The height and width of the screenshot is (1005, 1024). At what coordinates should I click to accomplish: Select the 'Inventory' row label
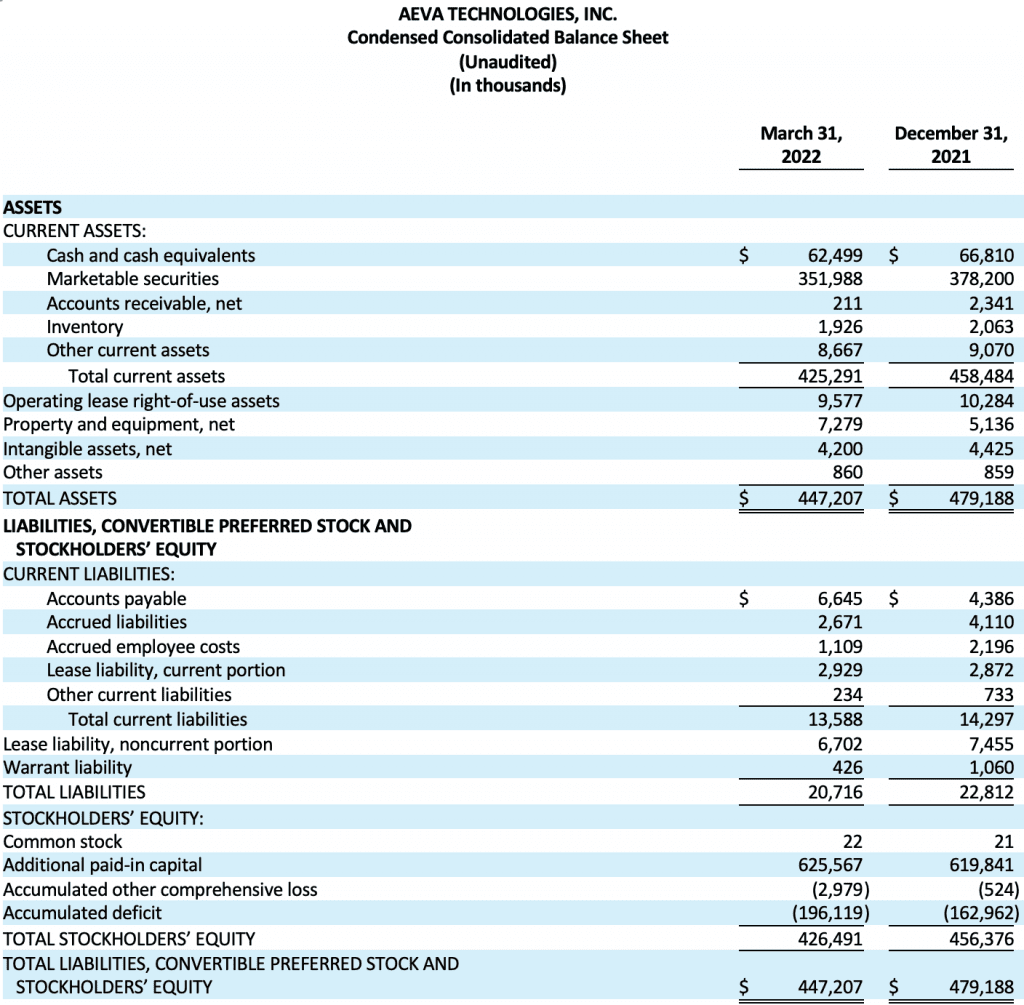point(85,327)
